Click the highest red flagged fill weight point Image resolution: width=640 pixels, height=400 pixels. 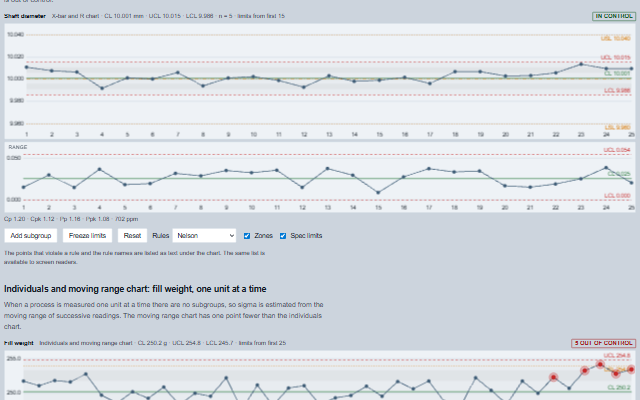[600, 364]
